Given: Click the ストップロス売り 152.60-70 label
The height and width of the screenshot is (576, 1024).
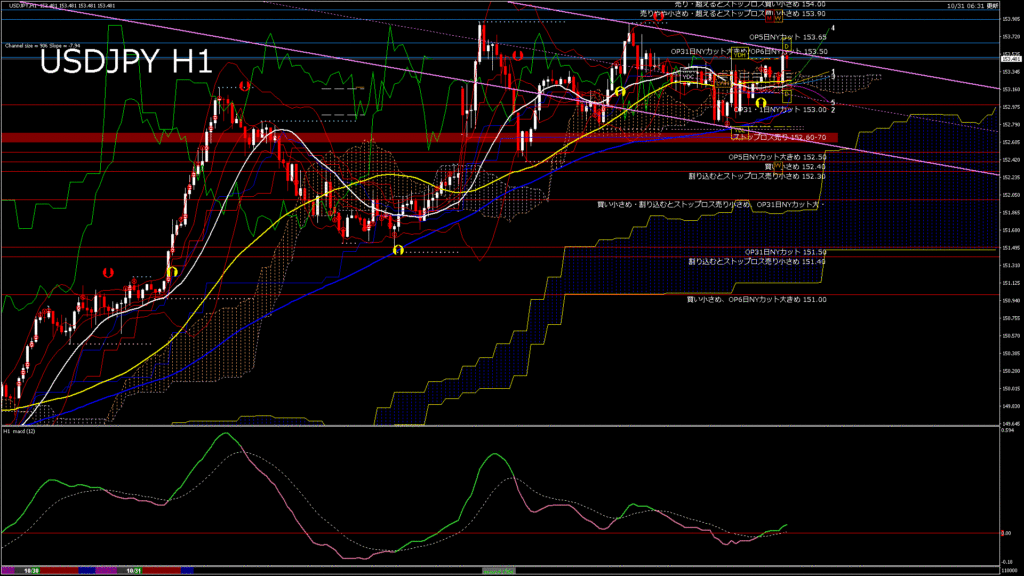Looking at the screenshot, I should coord(780,137).
